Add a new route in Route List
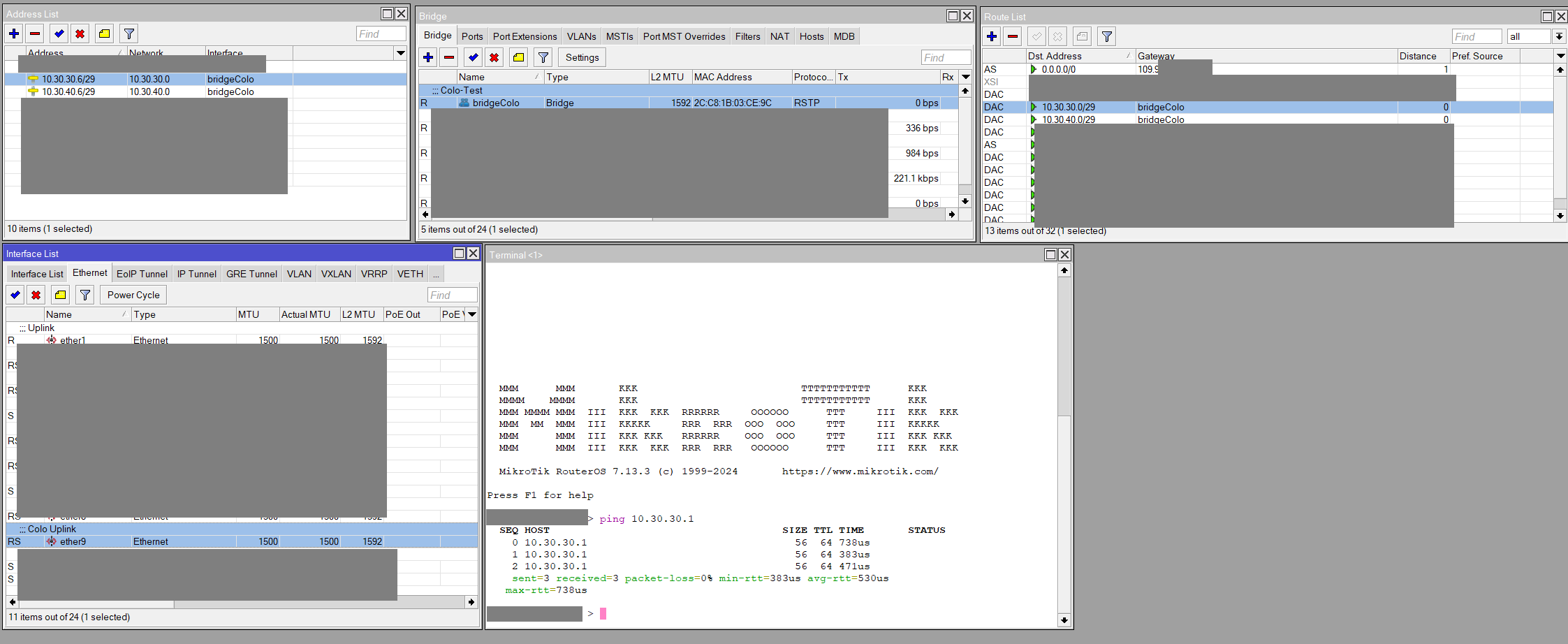The width and height of the screenshot is (1568, 644). point(992,36)
